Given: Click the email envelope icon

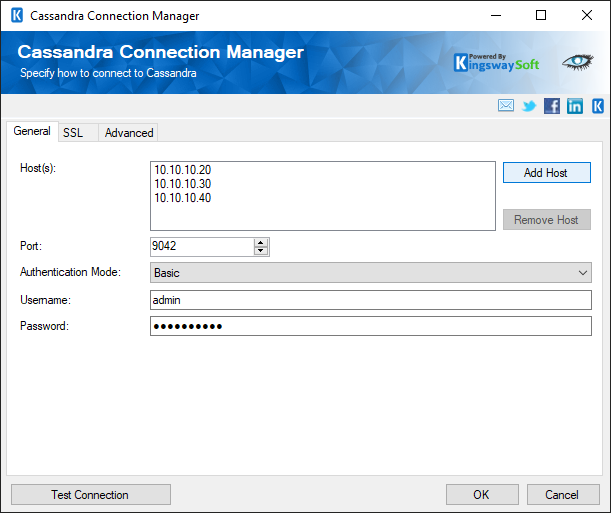Looking at the screenshot, I should click(506, 106).
